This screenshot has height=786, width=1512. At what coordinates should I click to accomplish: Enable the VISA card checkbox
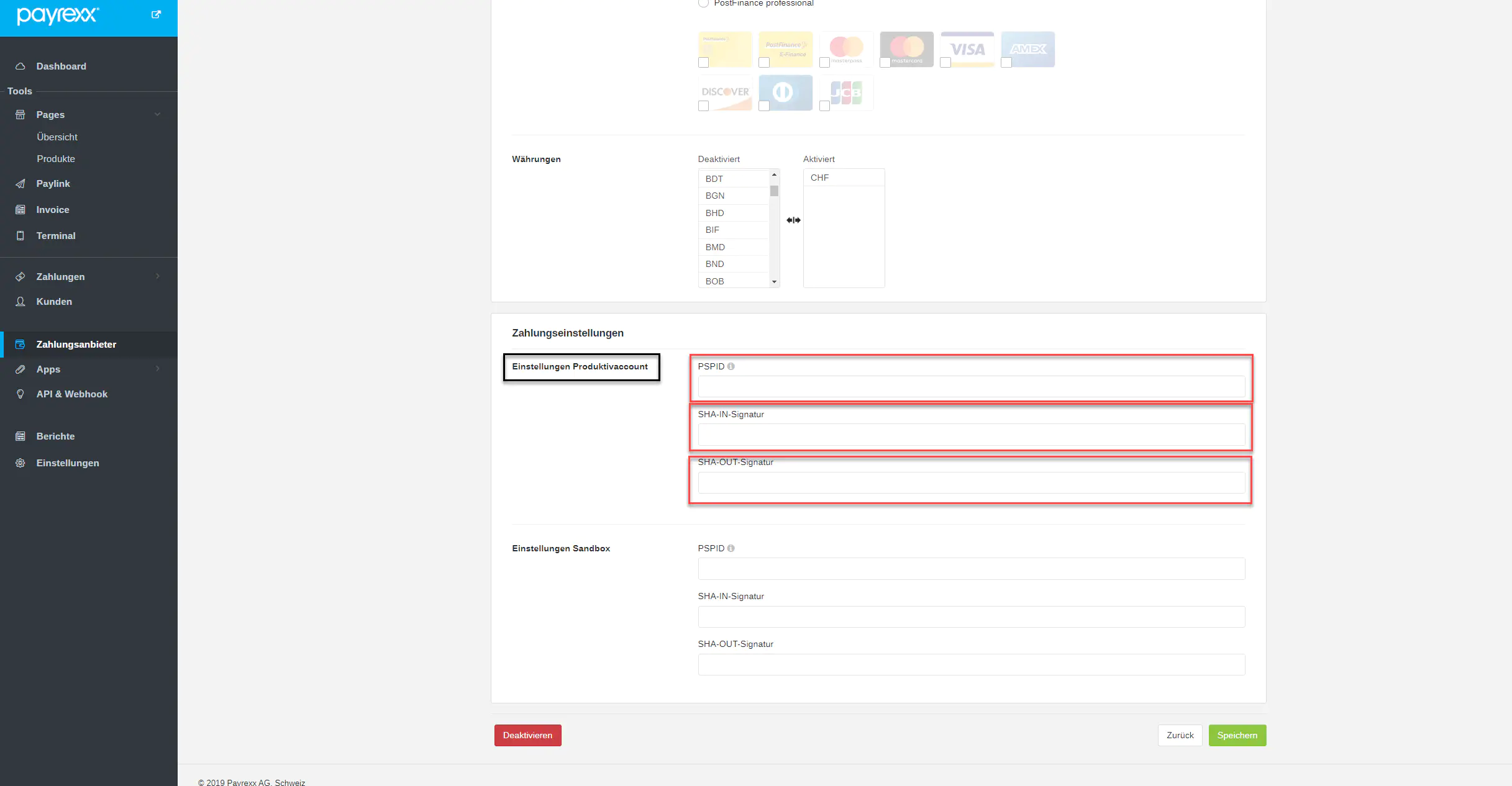945,62
